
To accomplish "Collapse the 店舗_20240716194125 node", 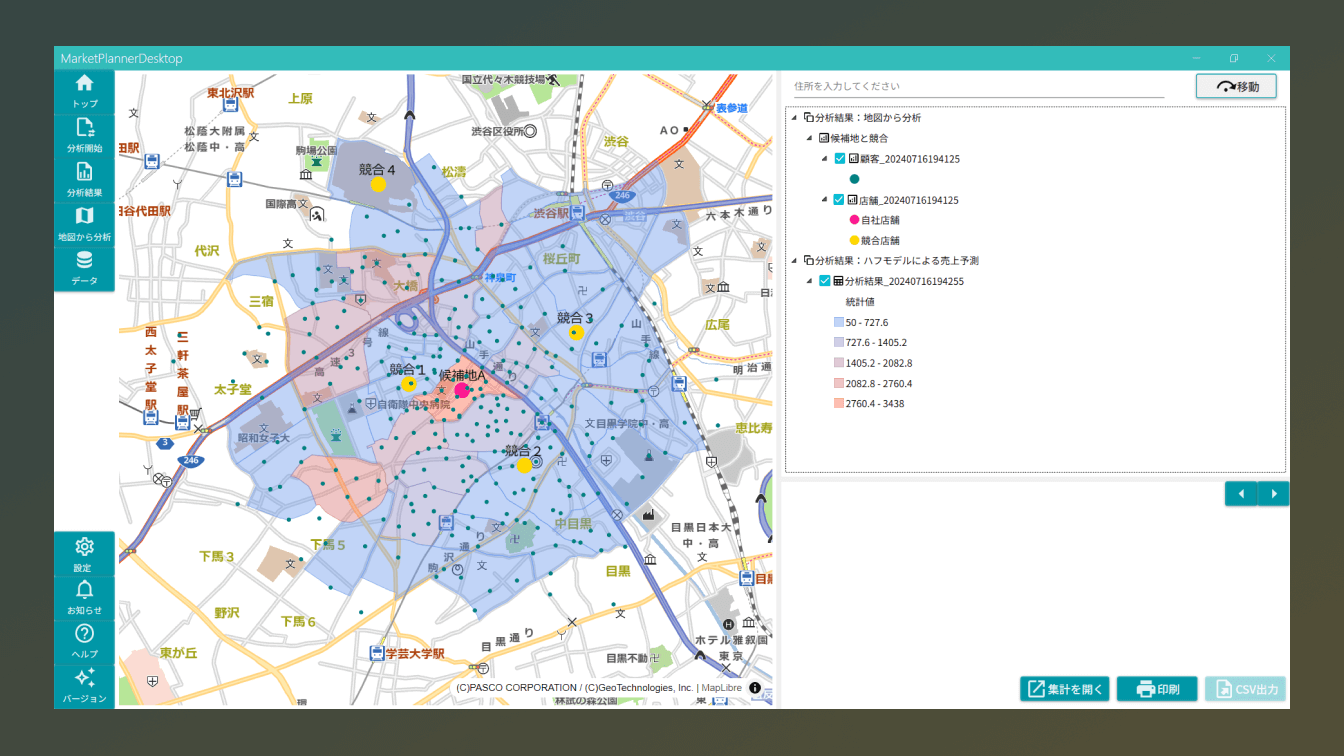I will pyautogui.click(x=825, y=200).
